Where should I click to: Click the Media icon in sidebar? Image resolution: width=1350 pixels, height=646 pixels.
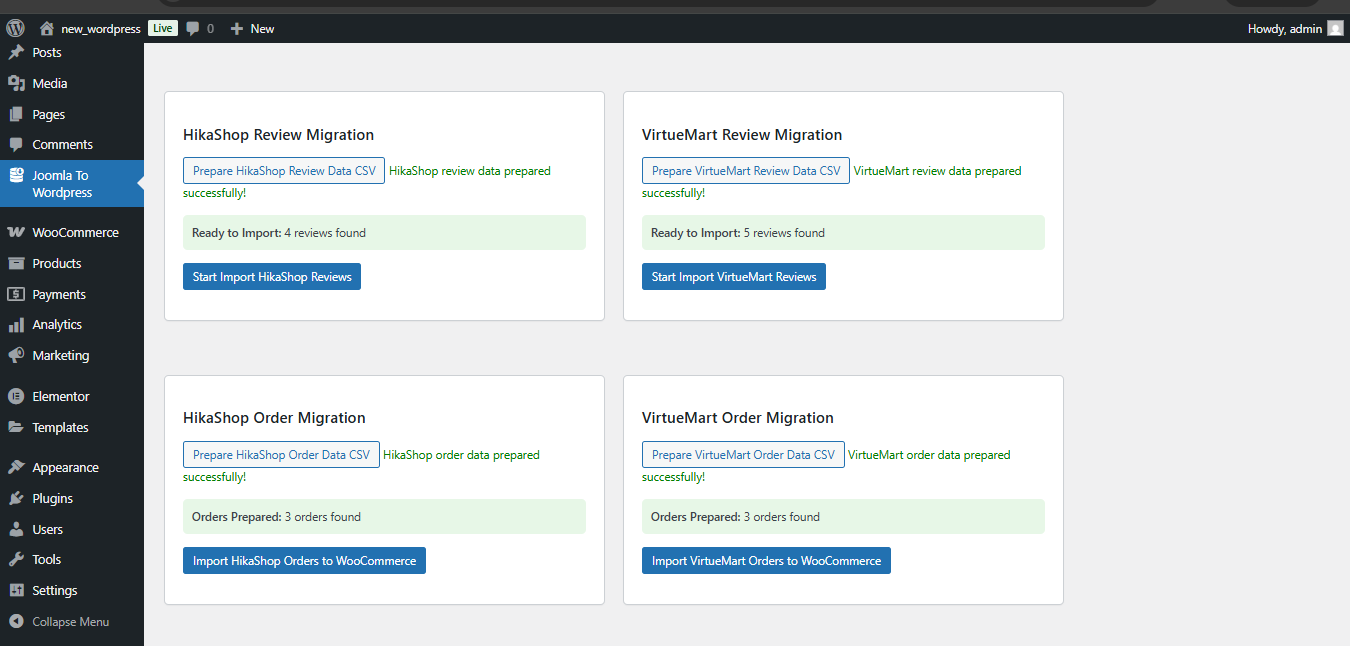coord(16,83)
